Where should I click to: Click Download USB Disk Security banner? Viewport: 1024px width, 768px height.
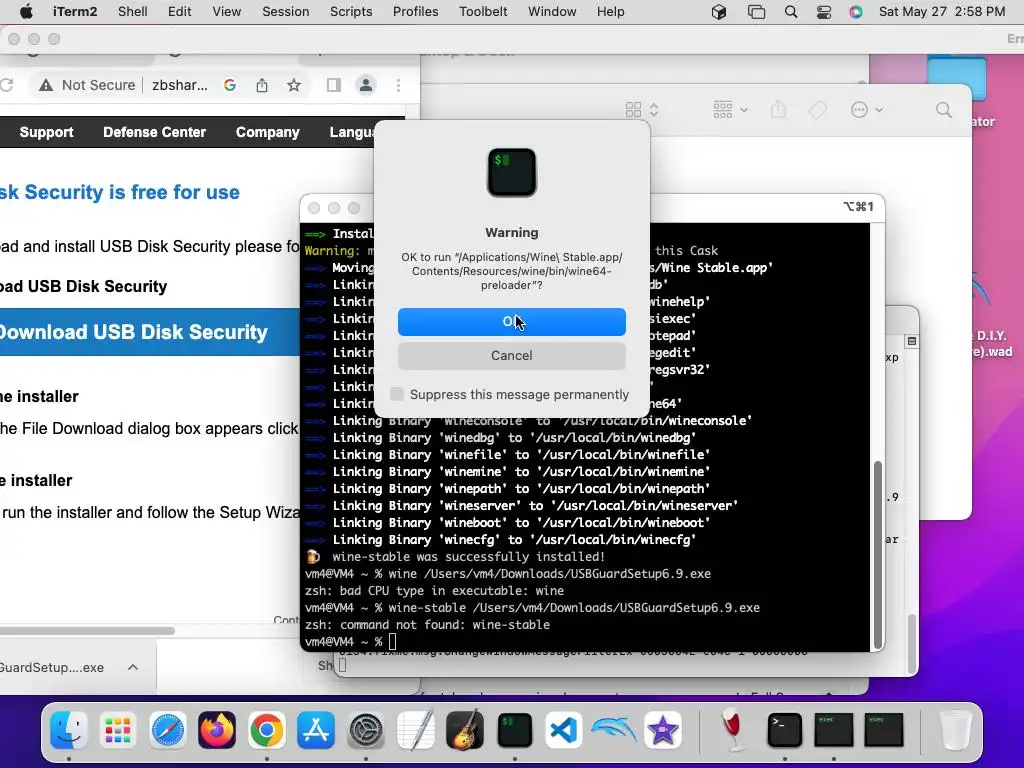[x=150, y=332]
